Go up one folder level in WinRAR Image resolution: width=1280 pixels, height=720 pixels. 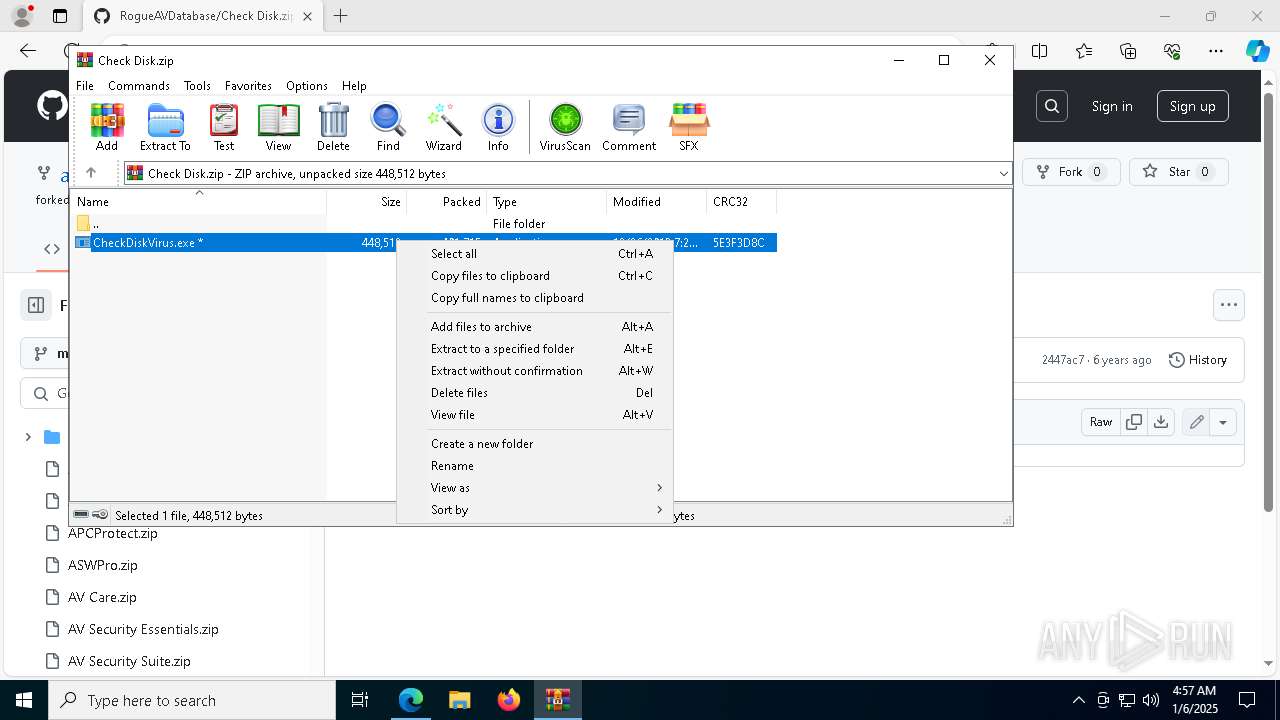tap(90, 173)
